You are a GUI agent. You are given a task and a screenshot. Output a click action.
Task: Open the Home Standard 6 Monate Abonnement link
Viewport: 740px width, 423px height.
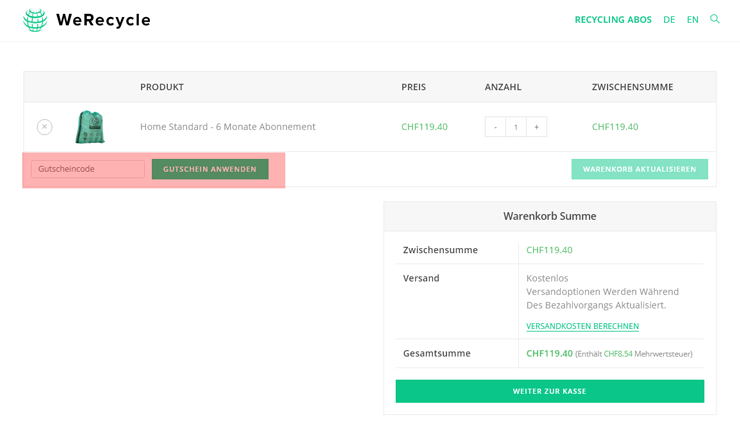coord(227,127)
